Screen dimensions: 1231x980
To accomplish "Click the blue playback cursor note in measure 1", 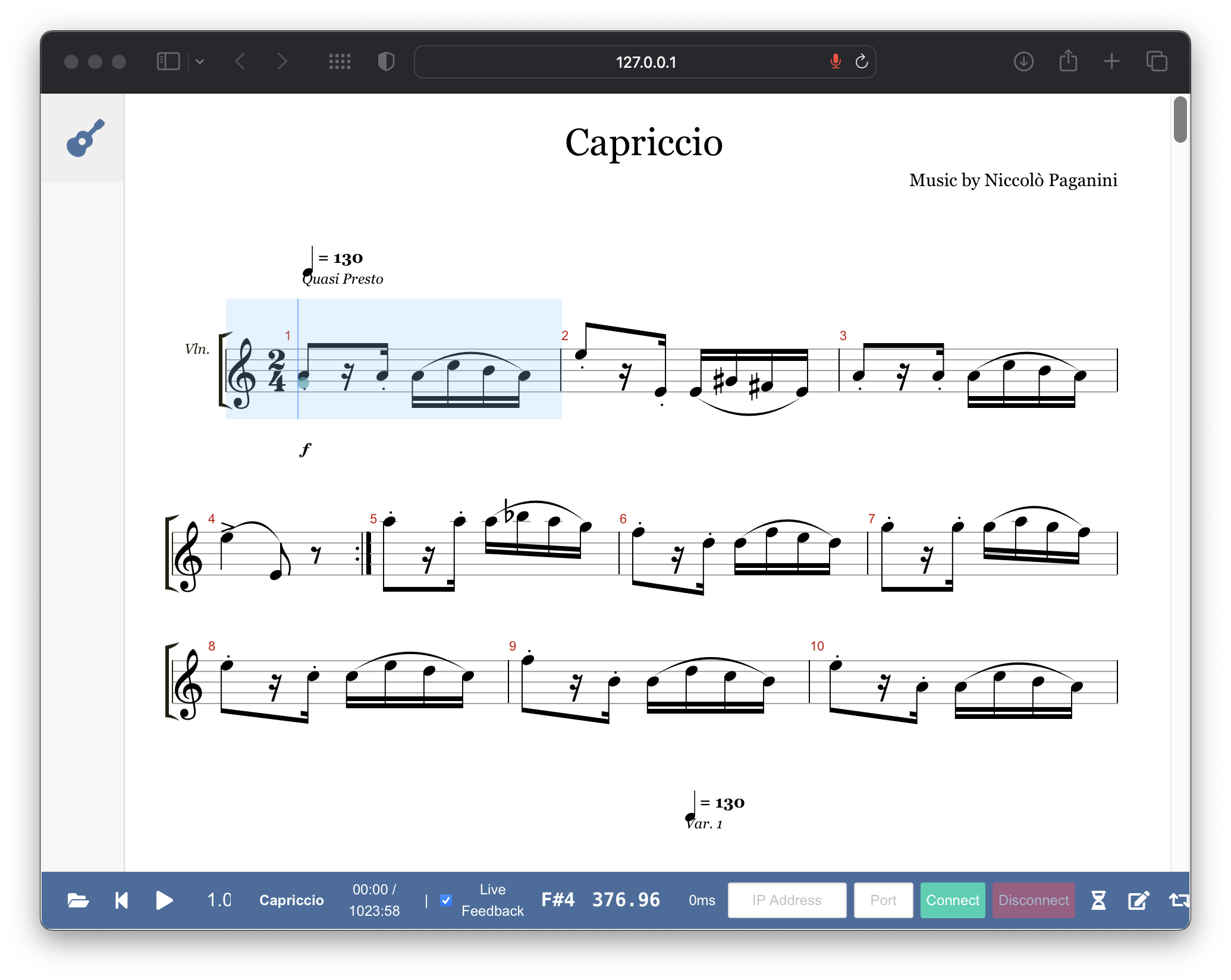I will (303, 382).
